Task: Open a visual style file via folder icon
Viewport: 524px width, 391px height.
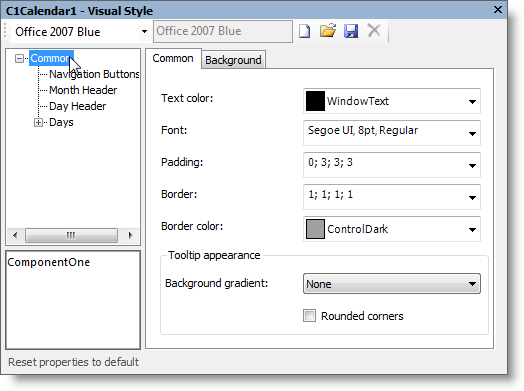Action: tap(328, 31)
